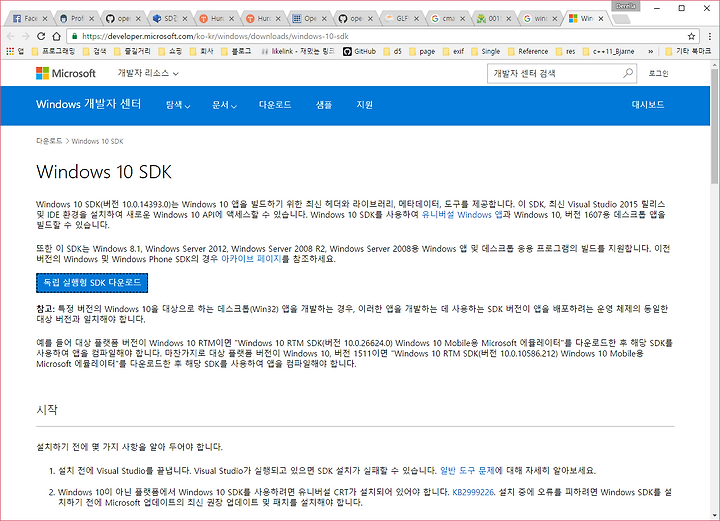
Task: Reload the page with the refresh icon
Action: (41, 36)
